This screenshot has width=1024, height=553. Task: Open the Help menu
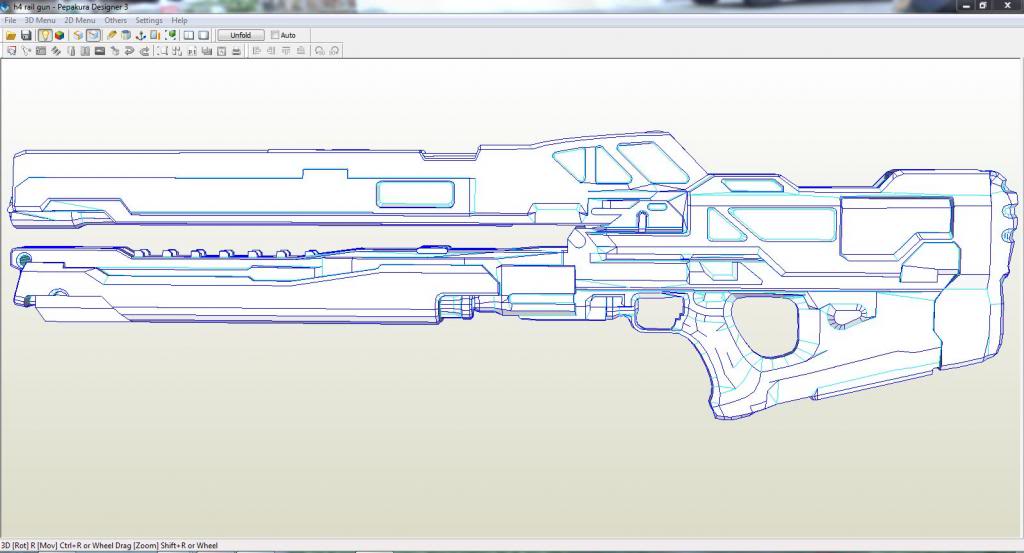click(179, 20)
